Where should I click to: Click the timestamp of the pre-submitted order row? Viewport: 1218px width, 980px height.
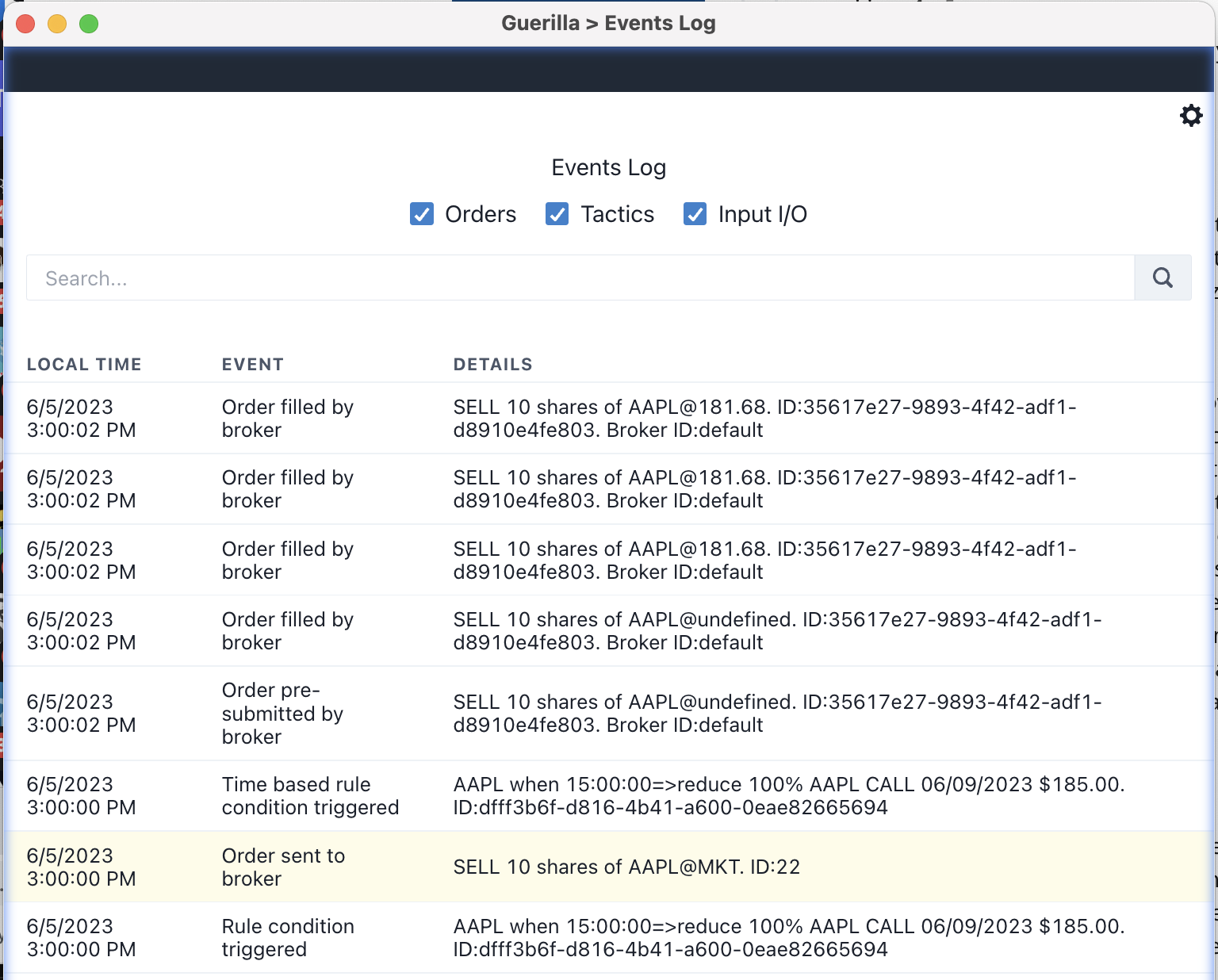click(81, 714)
